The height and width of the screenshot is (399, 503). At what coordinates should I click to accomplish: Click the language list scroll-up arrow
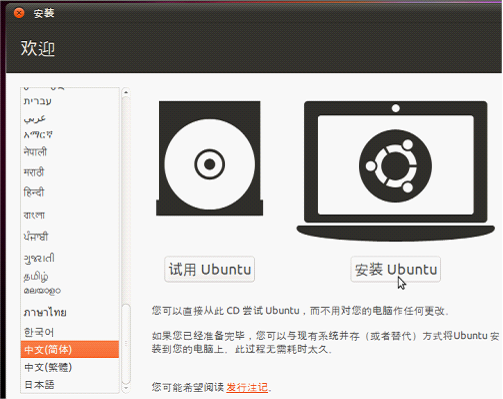tap(126, 91)
